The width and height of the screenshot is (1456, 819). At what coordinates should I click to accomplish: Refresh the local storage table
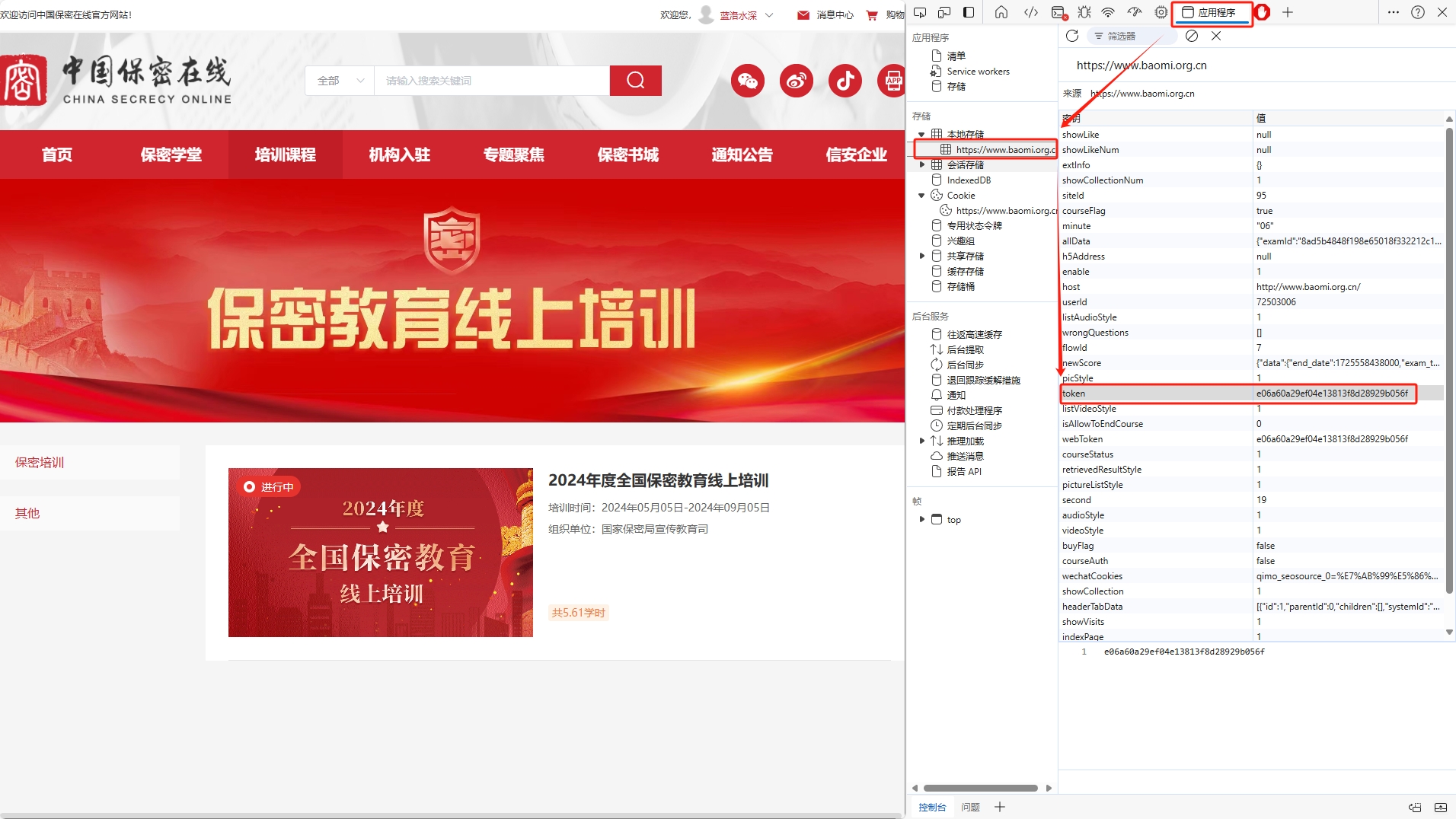(1072, 36)
